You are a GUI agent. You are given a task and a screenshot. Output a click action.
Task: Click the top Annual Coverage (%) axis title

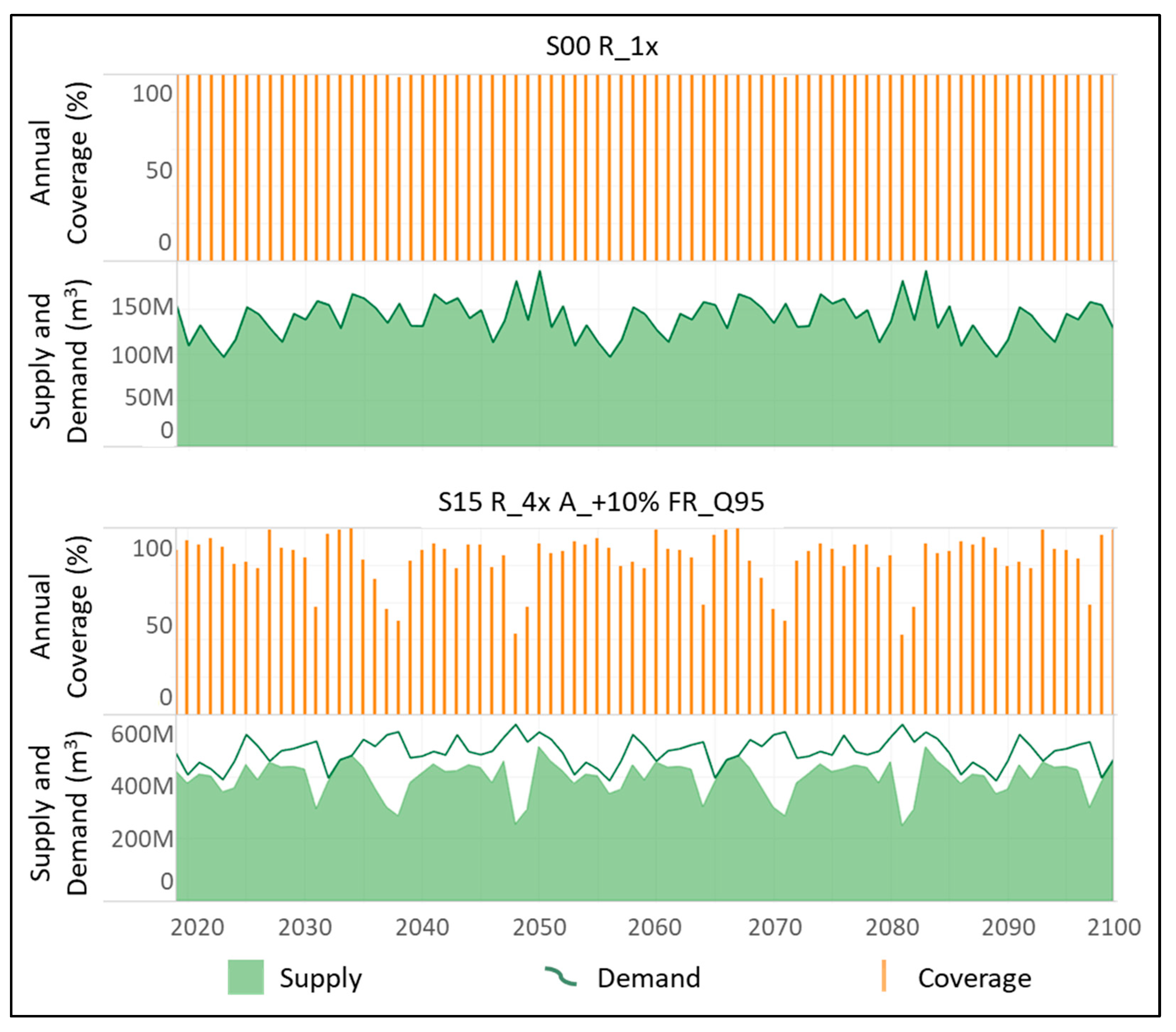(x=60, y=163)
